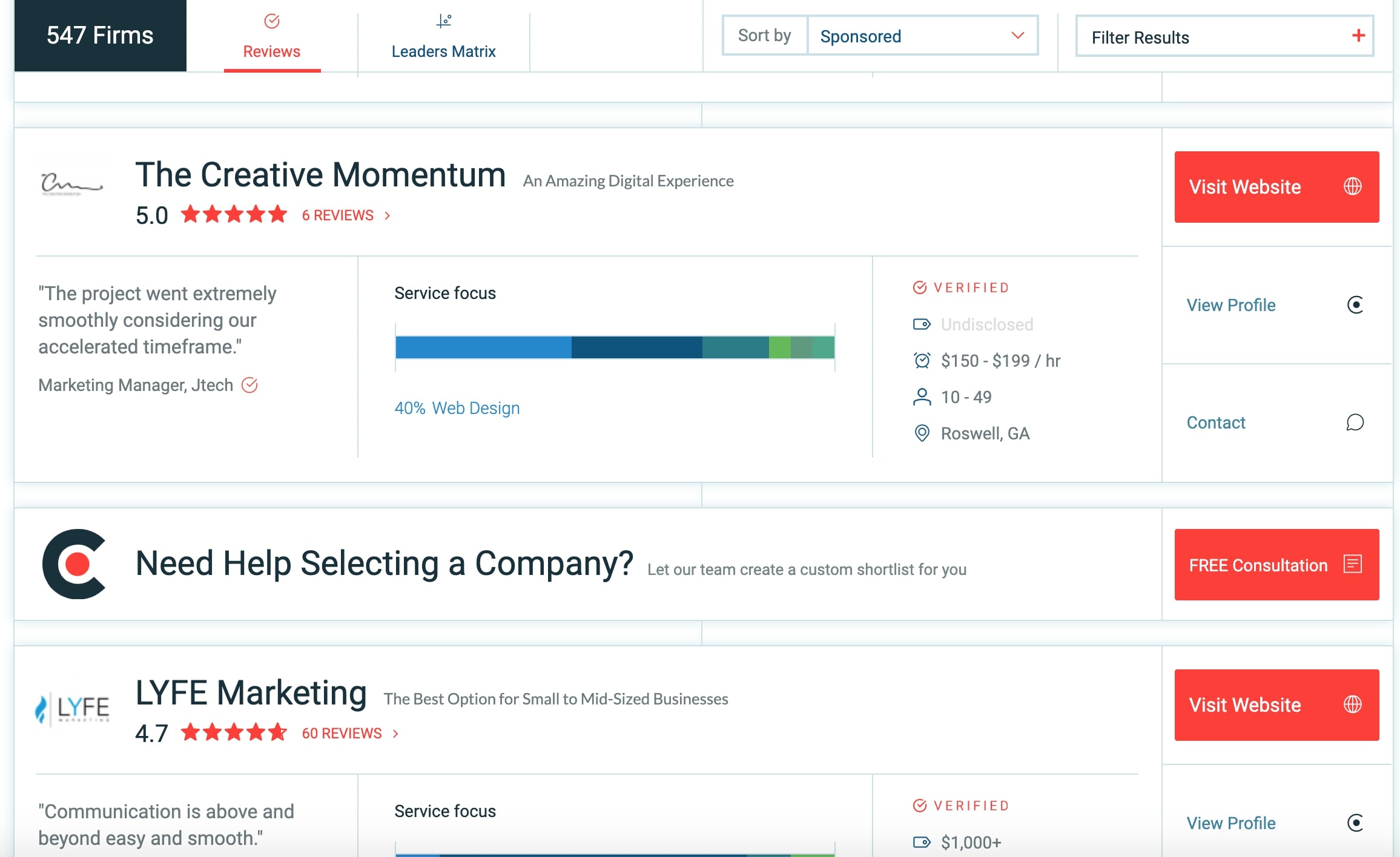This screenshot has height=857, width=1400.
Task: Select the teal service focus bar segment
Action: 735,347
